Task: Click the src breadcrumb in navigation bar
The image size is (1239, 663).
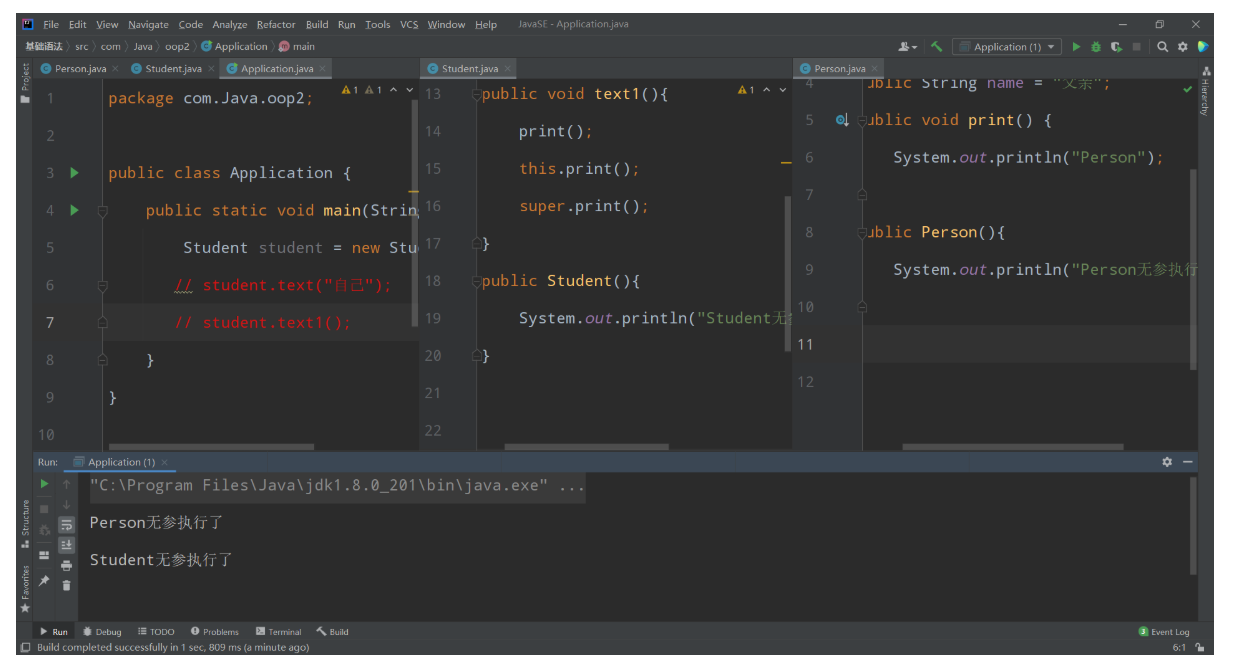Action: tap(82, 47)
